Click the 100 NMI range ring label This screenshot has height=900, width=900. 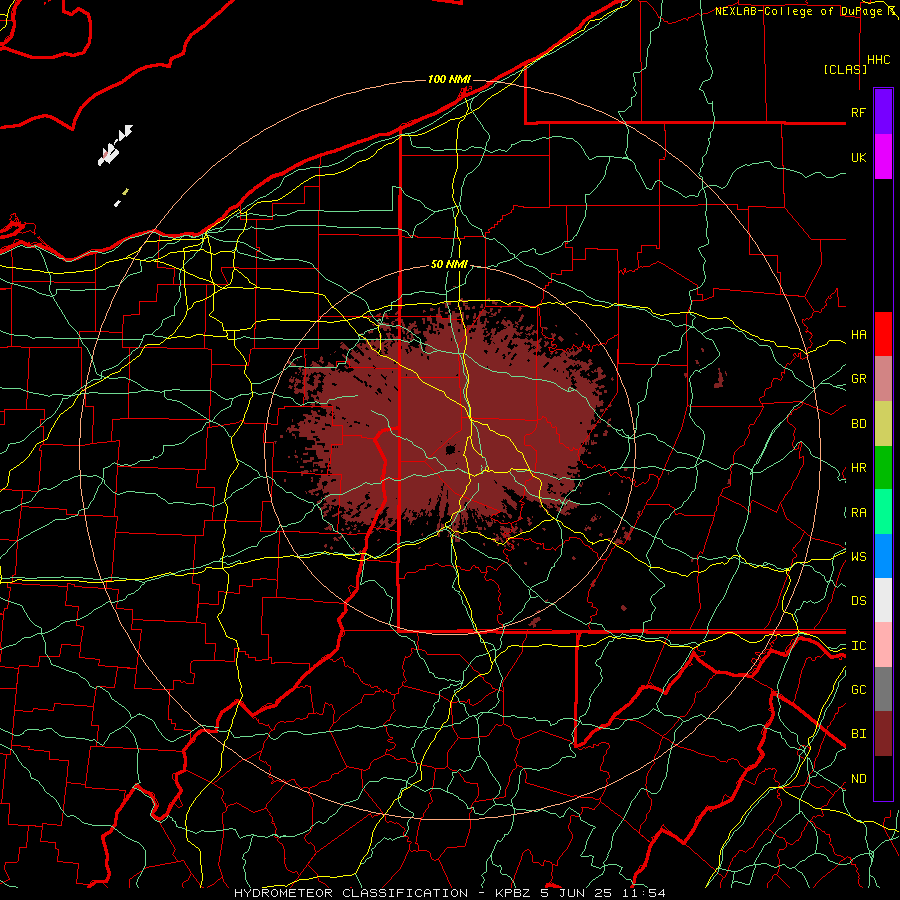click(449, 79)
